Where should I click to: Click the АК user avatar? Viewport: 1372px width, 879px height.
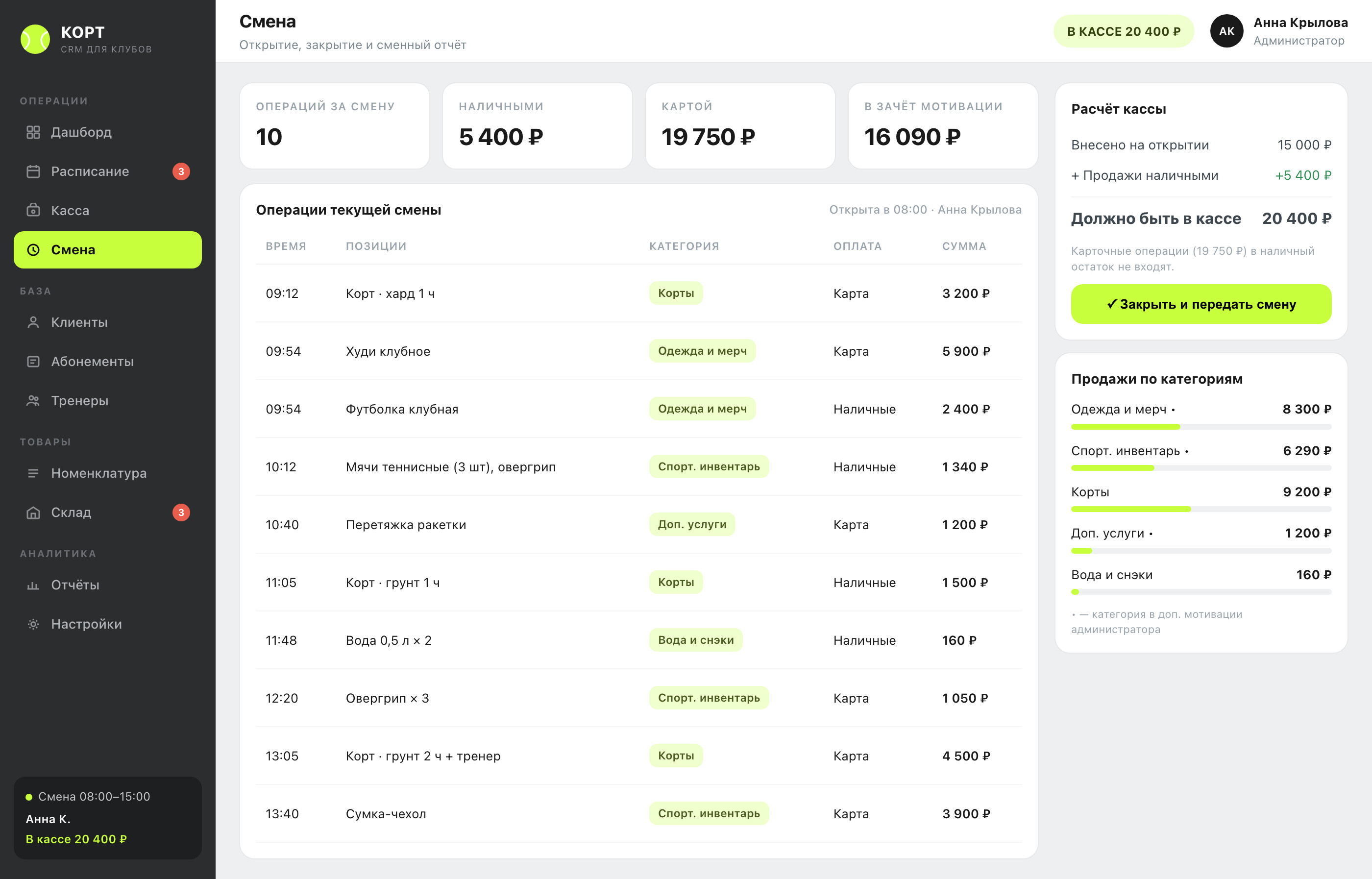tap(1226, 31)
